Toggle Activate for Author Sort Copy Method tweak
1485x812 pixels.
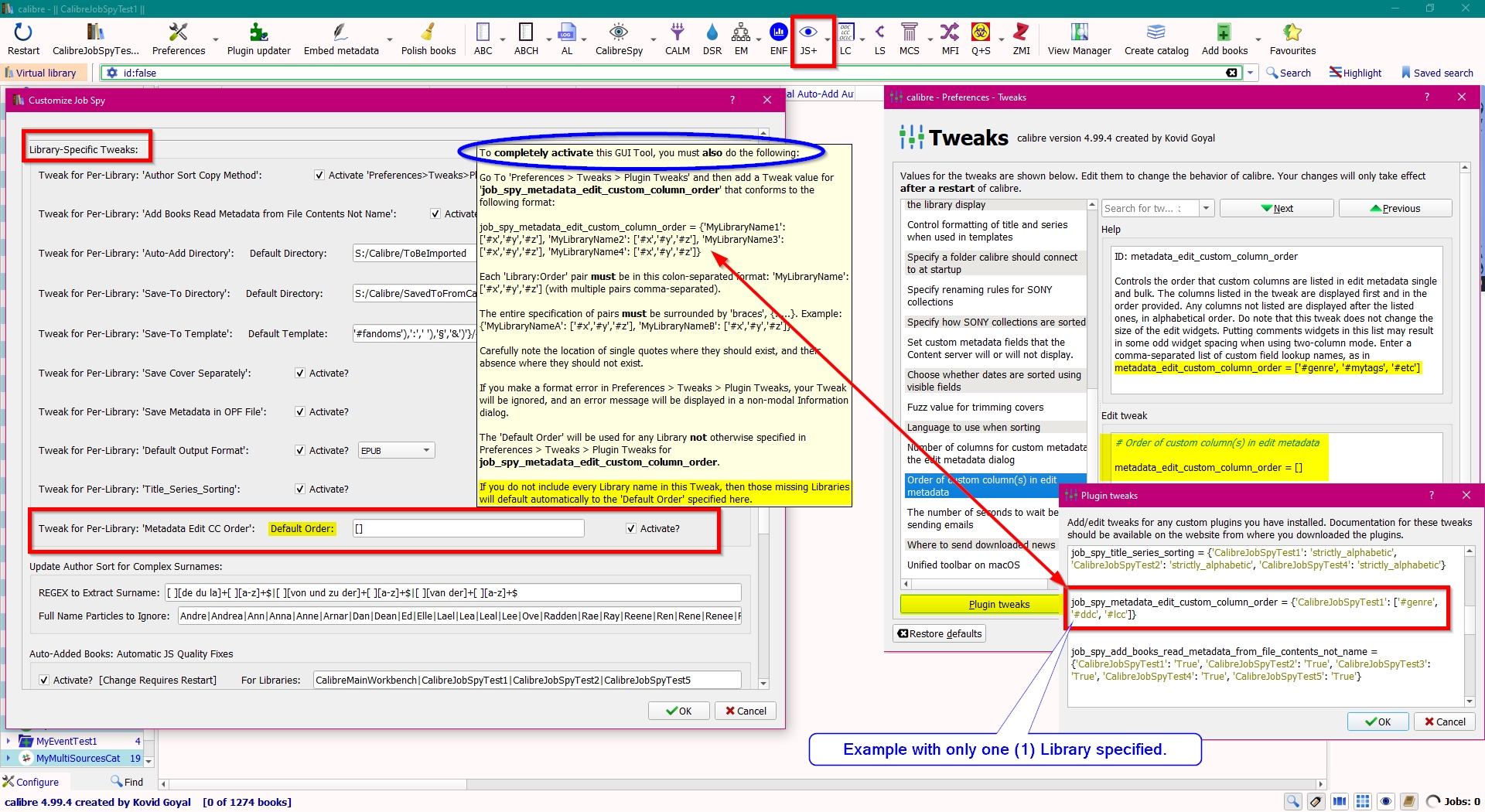click(319, 176)
